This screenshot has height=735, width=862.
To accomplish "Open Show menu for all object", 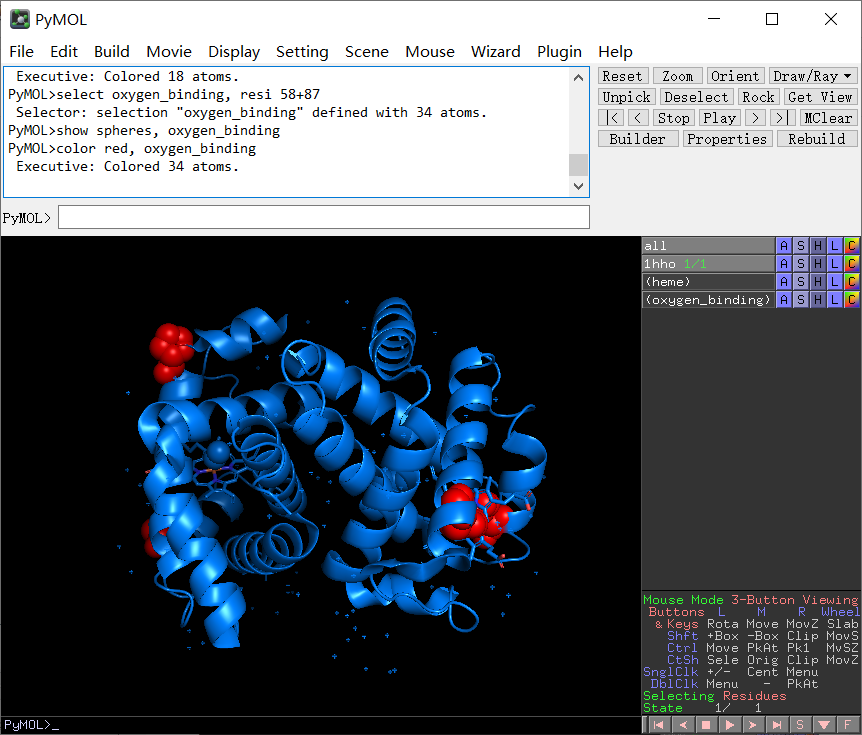I will 801,246.
